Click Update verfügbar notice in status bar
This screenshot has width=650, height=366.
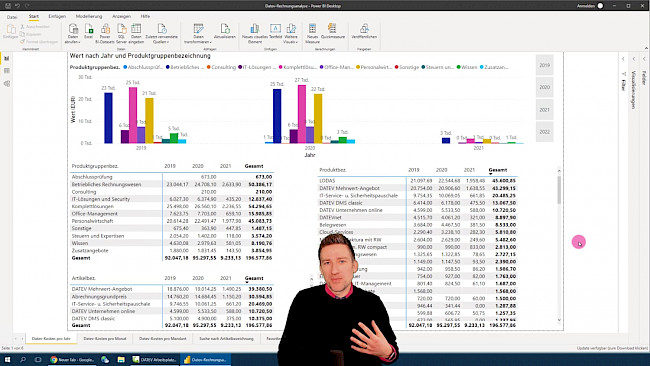[x=612, y=348]
